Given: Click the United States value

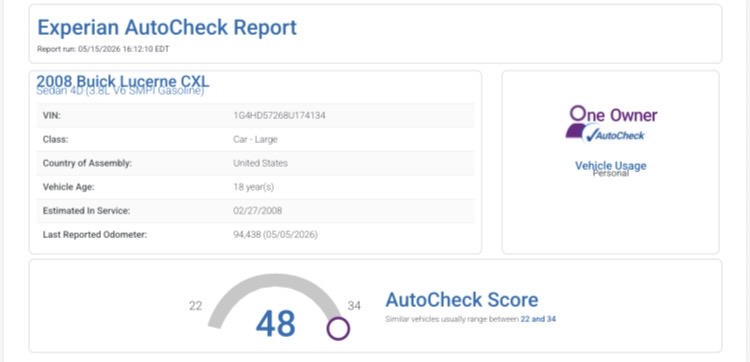Looking at the screenshot, I should pos(261,163).
